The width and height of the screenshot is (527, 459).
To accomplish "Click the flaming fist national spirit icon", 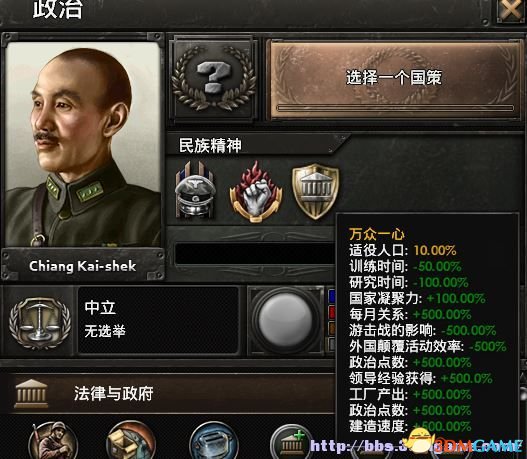I will 255,191.
